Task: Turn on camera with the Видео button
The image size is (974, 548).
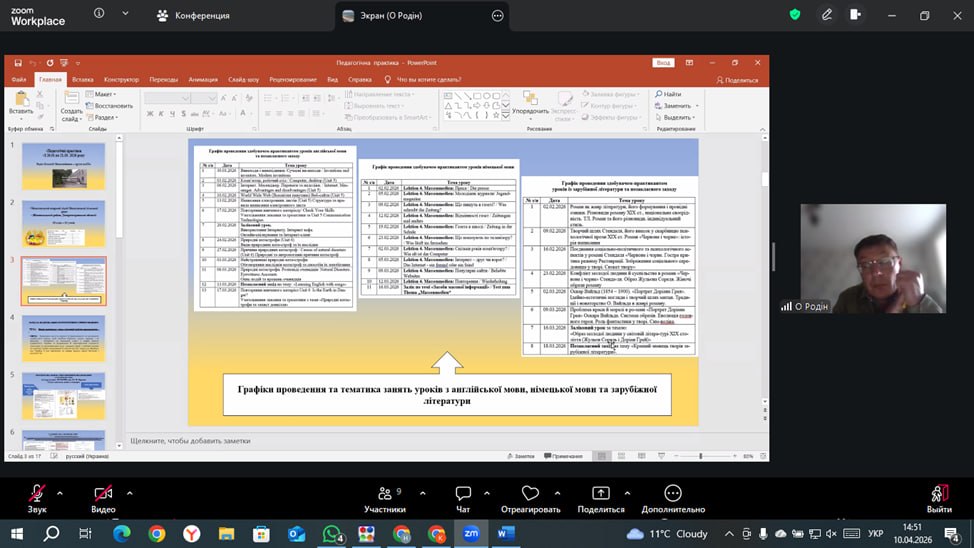Action: click(103, 494)
